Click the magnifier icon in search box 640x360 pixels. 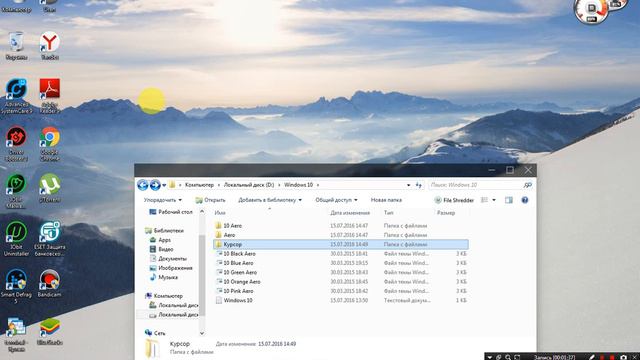(x=528, y=185)
